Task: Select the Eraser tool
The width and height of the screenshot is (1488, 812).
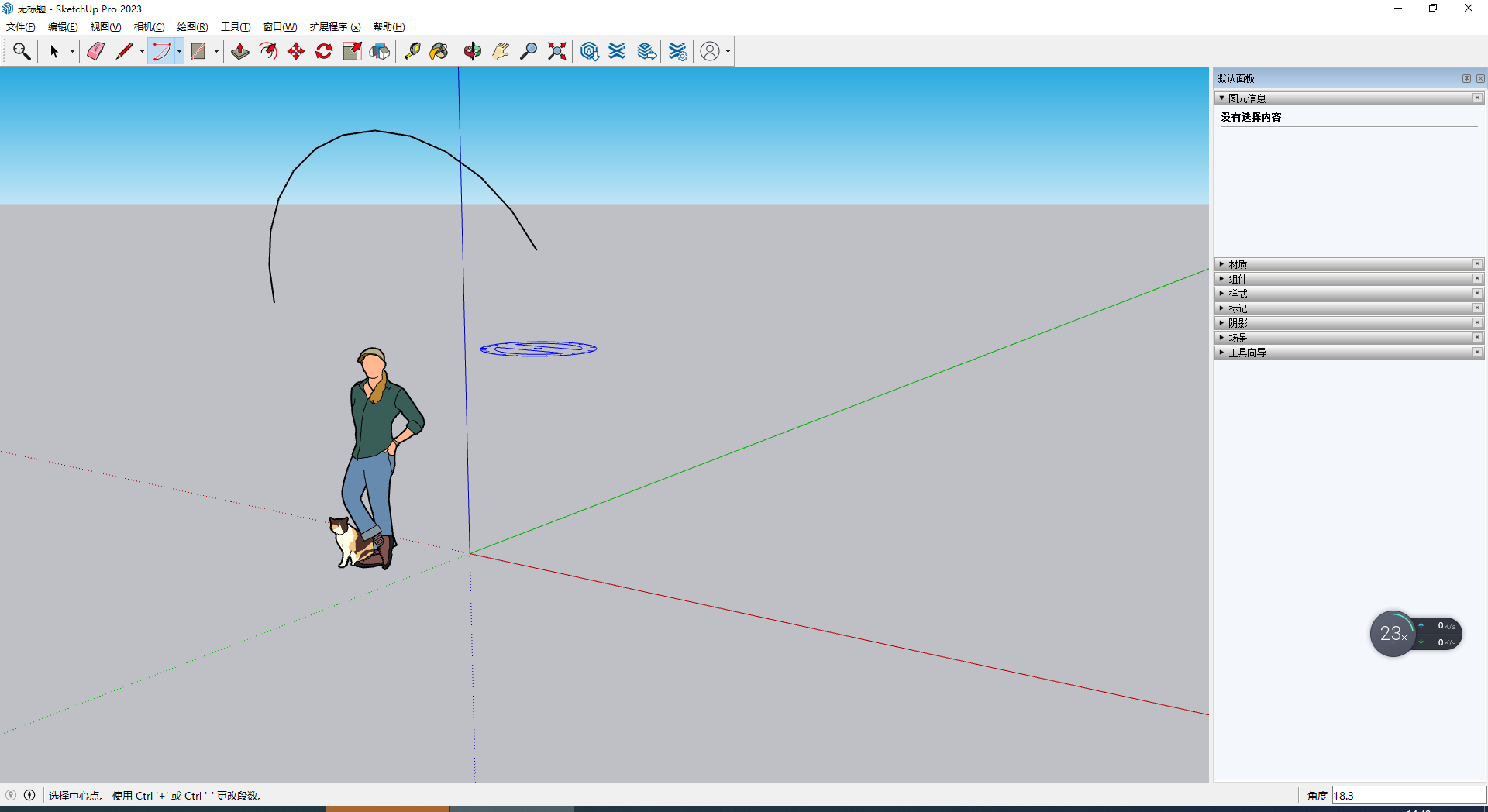Action: (95, 51)
